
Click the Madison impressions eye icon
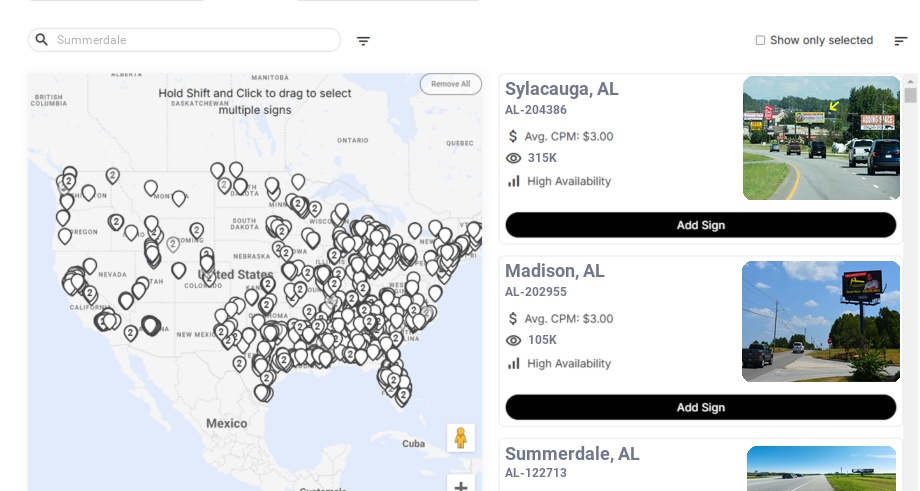(514, 340)
